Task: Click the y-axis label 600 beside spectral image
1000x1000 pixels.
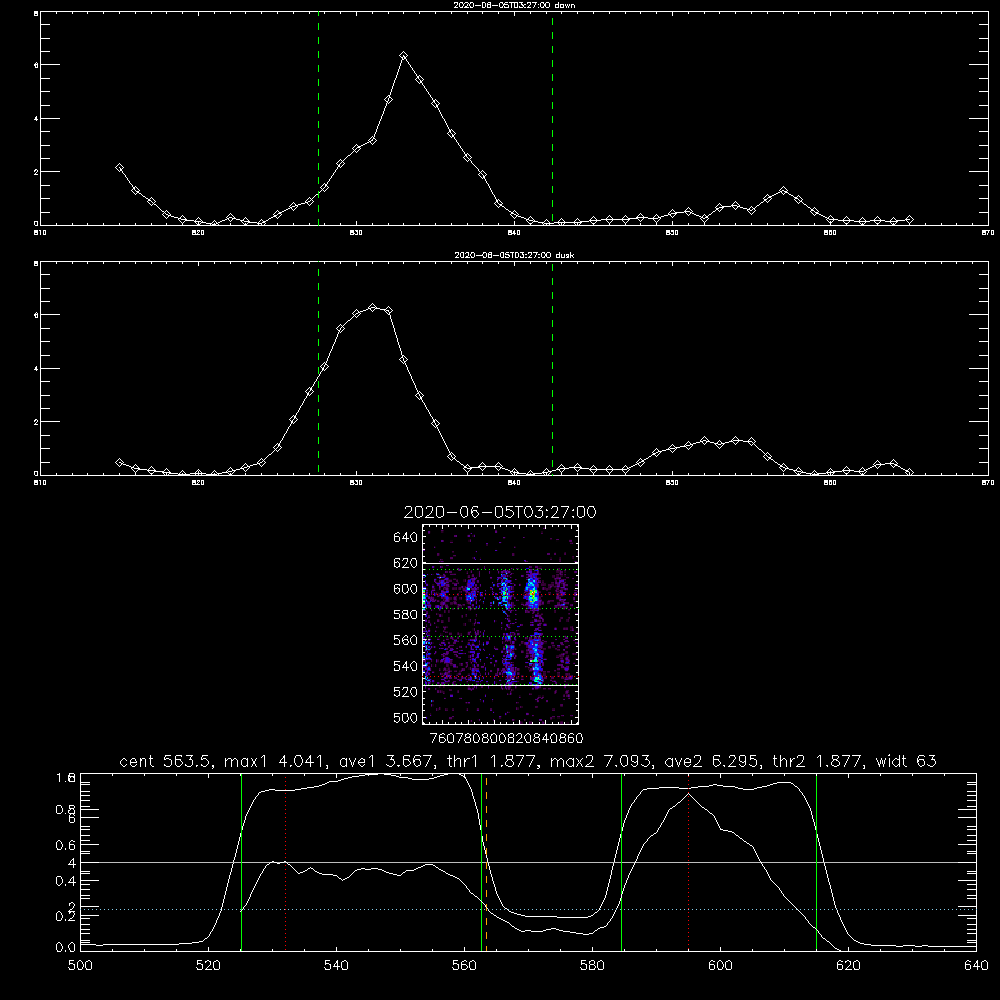Action: click(x=405, y=589)
